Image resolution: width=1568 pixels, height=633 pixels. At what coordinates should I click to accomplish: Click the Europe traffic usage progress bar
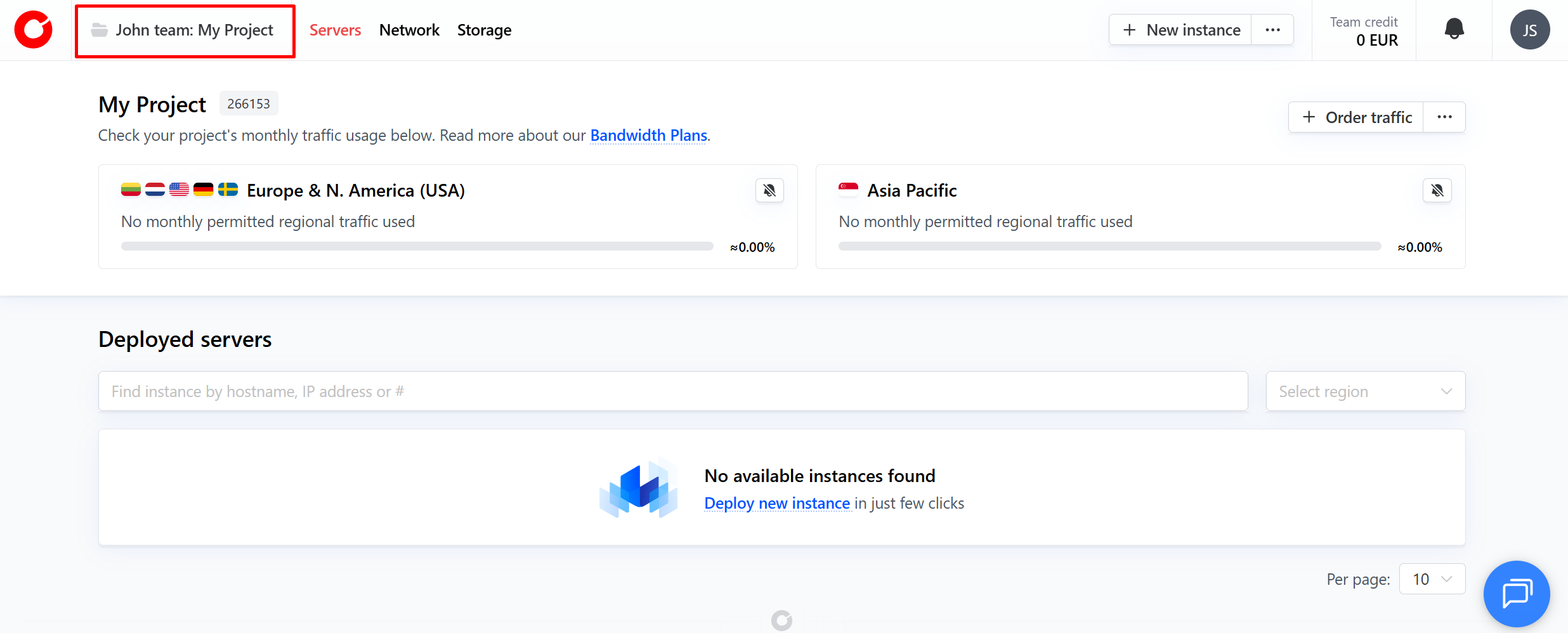pos(417,246)
